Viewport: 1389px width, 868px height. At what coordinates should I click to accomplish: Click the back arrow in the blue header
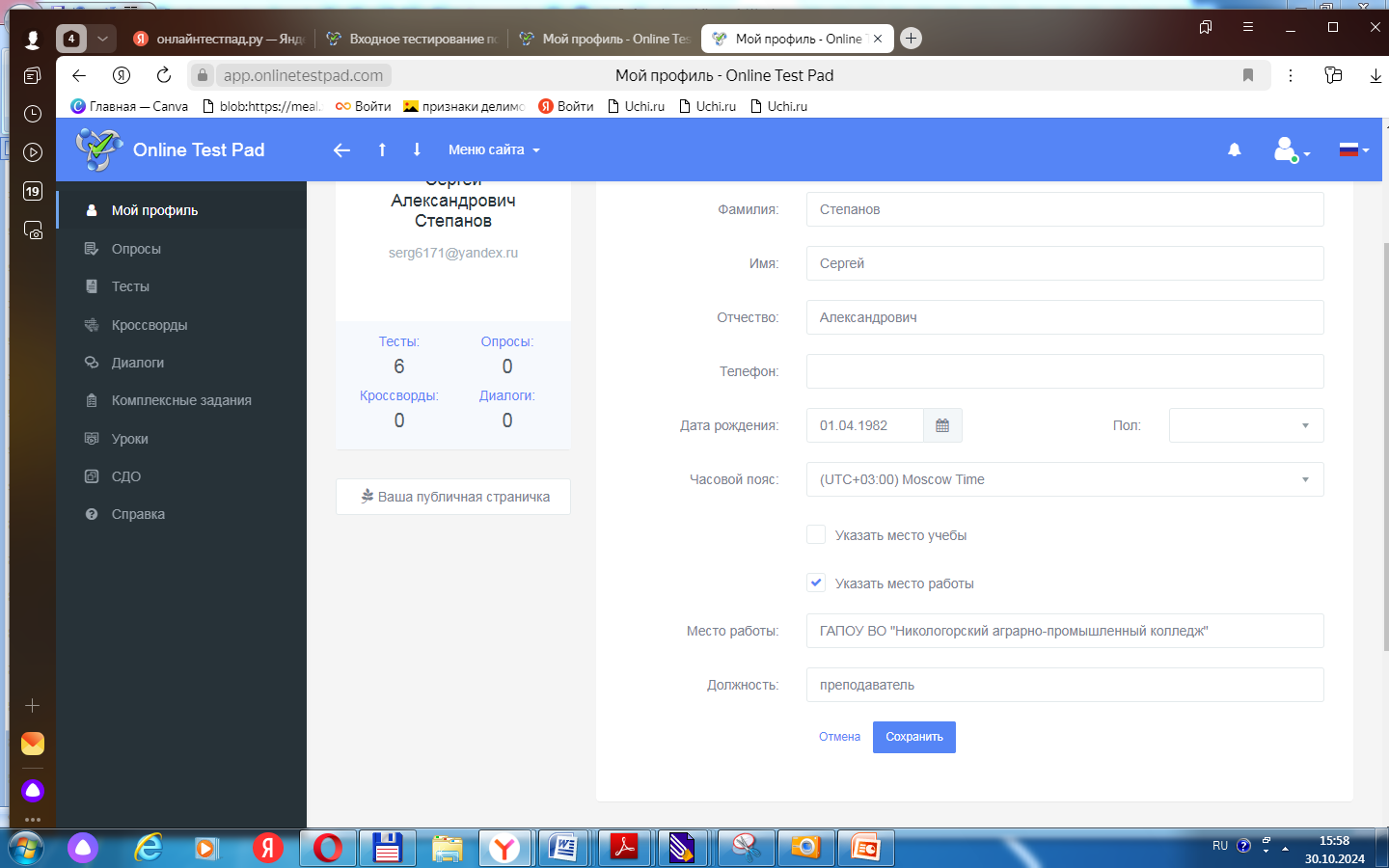[x=341, y=149]
